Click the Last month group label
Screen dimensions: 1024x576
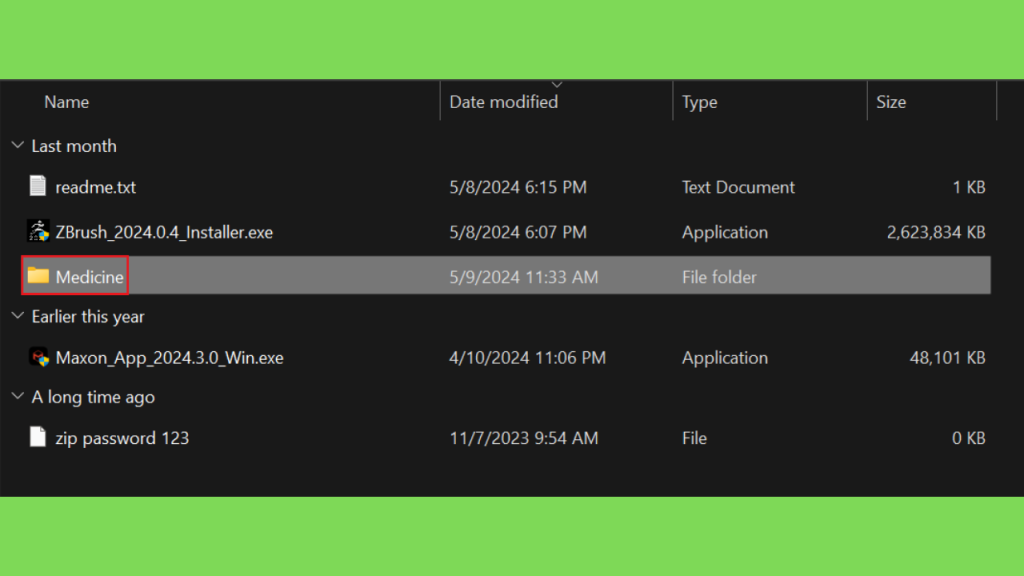coord(74,146)
